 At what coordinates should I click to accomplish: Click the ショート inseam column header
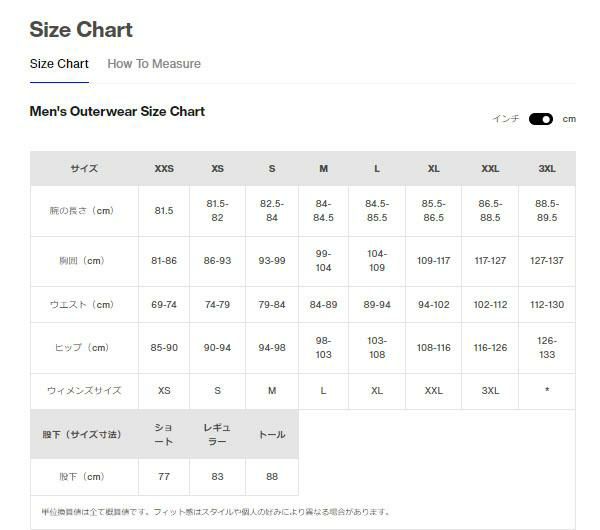coord(164,435)
